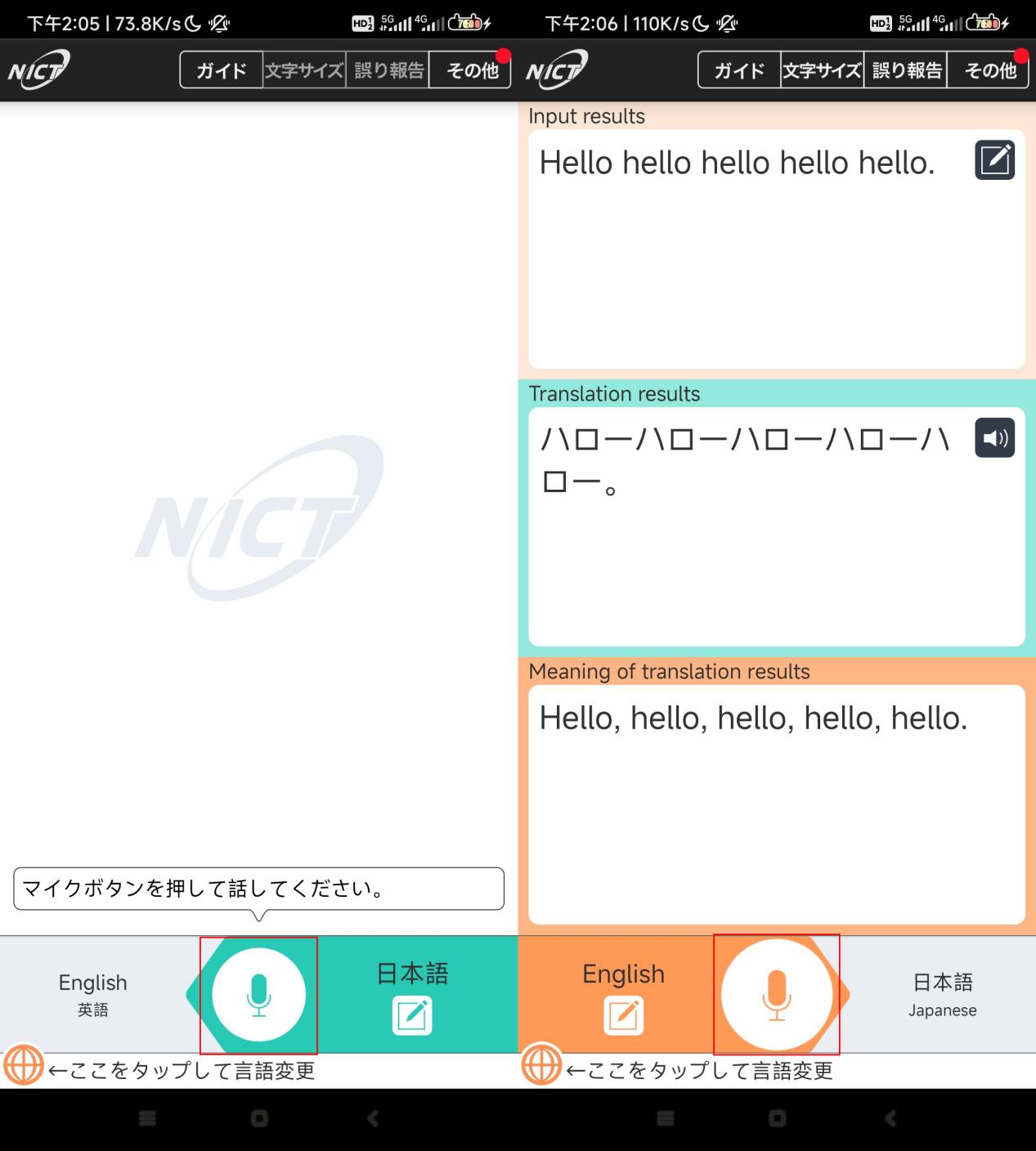This screenshot has height=1151, width=1036.
Task: Open その他 menu in right screen toolbar
Action: click(x=989, y=70)
